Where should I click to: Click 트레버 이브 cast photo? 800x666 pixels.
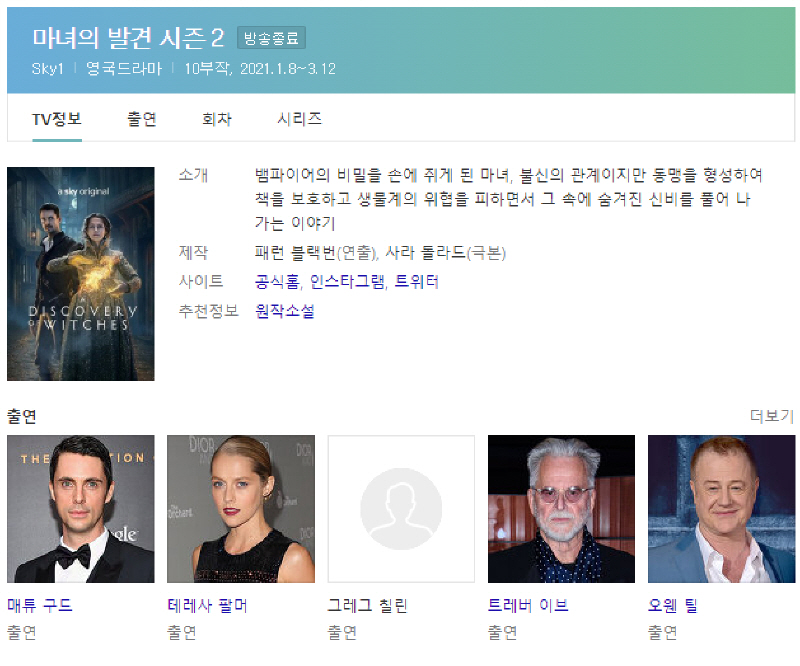click(x=561, y=509)
